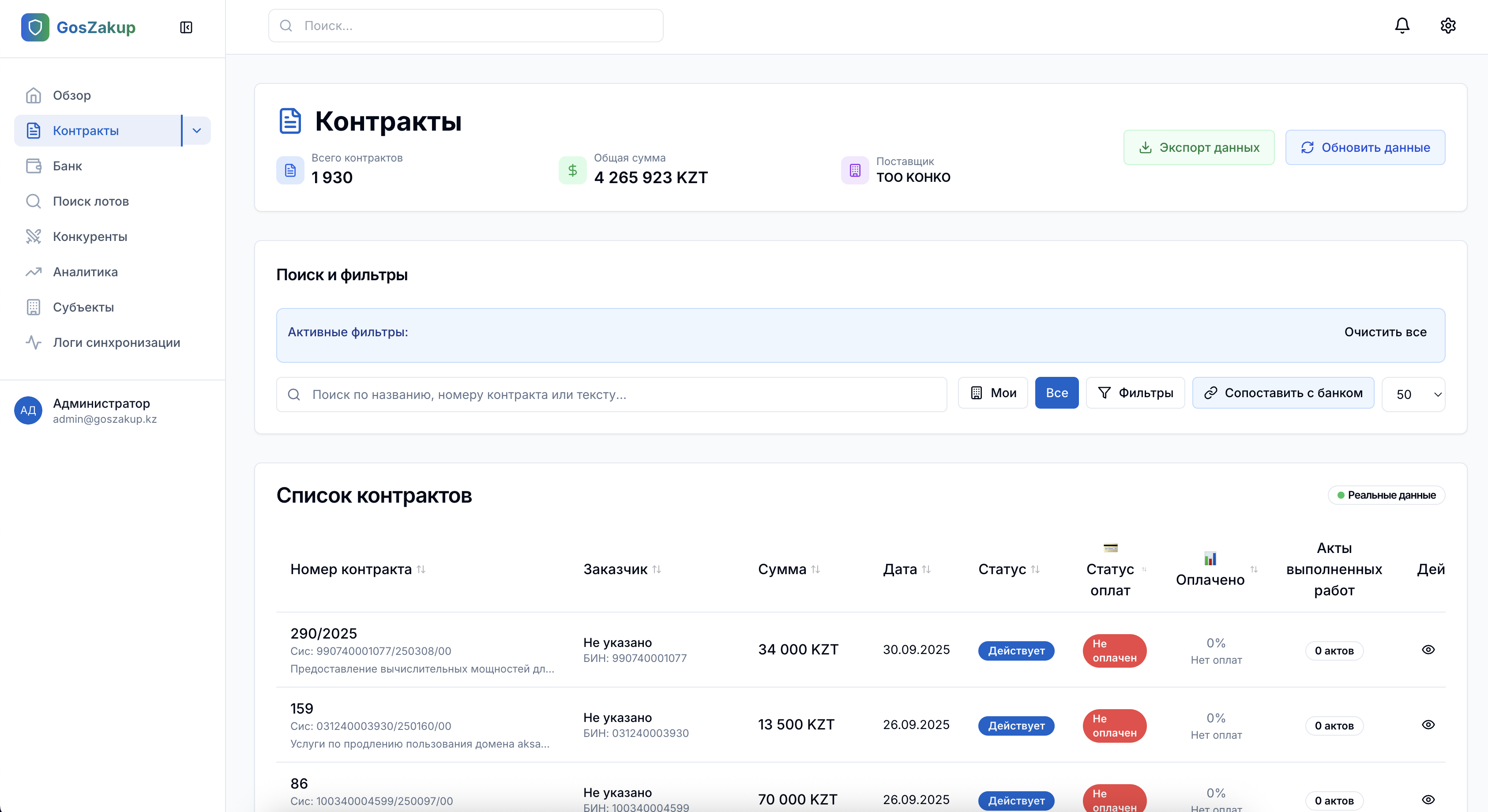Select the Все contracts toggle
Image resolution: width=1488 pixels, height=812 pixels.
pos(1056,393)
